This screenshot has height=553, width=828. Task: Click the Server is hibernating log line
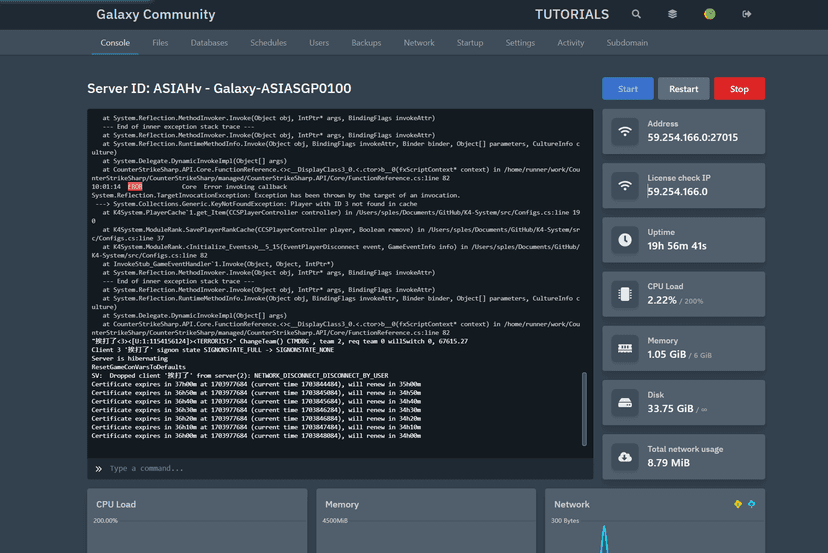tap(129, 358)
